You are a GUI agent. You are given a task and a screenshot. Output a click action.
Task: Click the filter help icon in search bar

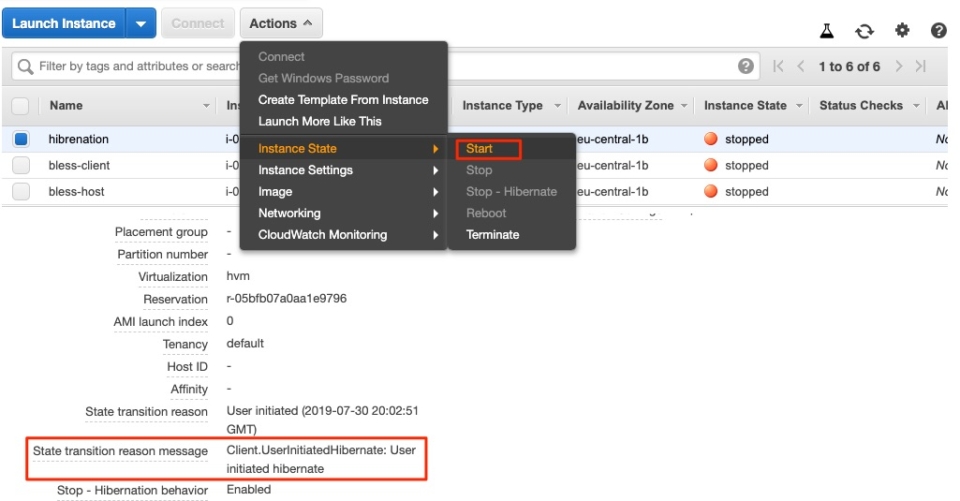coord(745,66)
